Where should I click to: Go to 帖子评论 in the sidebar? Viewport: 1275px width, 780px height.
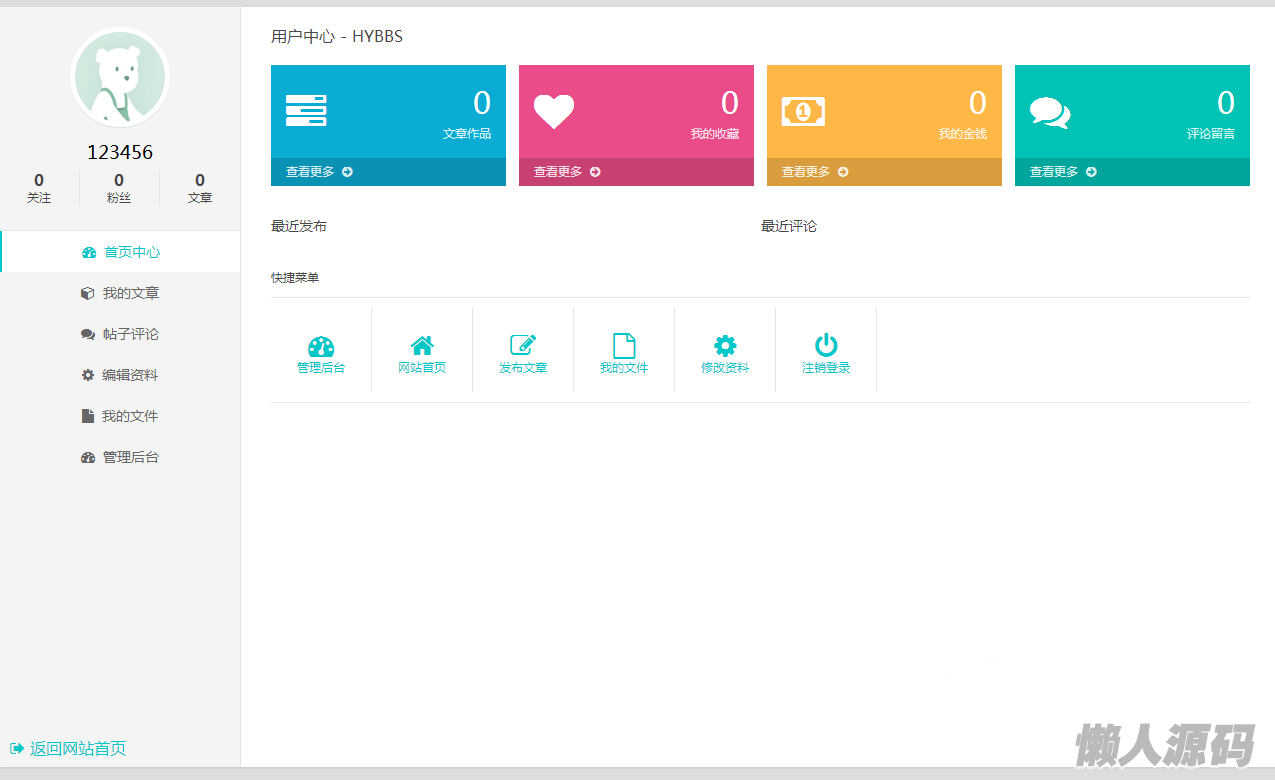point(121,334)
